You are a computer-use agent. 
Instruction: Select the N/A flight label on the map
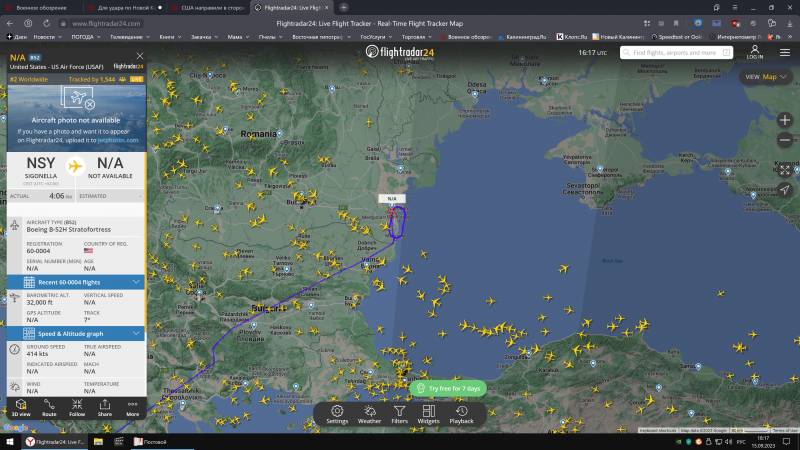pos(392,198)
